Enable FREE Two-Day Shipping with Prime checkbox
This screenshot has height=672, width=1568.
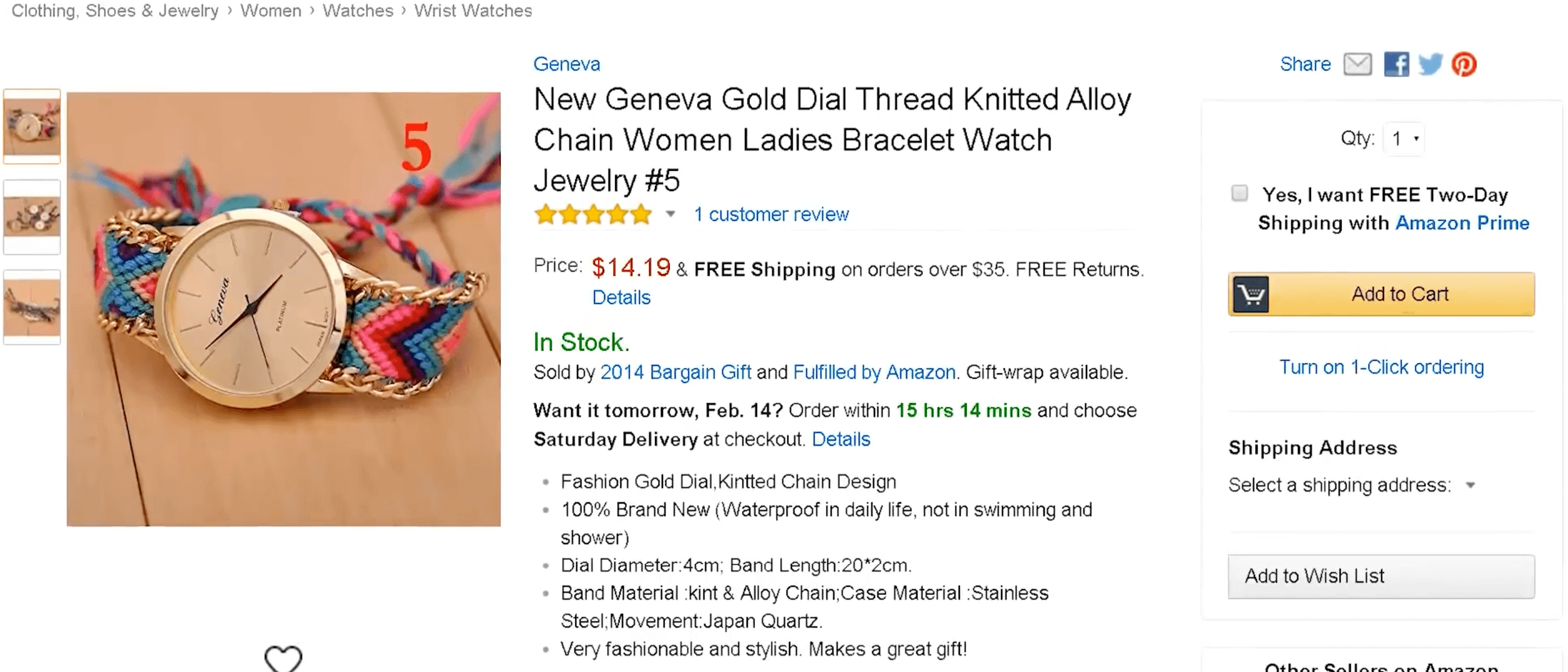point(1239,193)
